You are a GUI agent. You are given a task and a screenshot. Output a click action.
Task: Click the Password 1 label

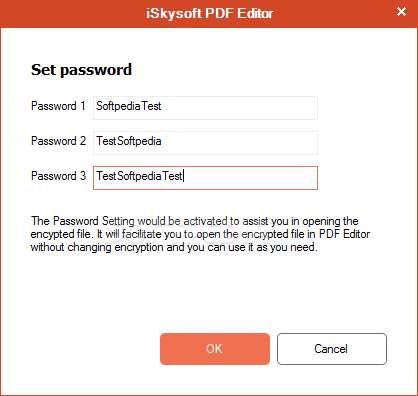58,106
